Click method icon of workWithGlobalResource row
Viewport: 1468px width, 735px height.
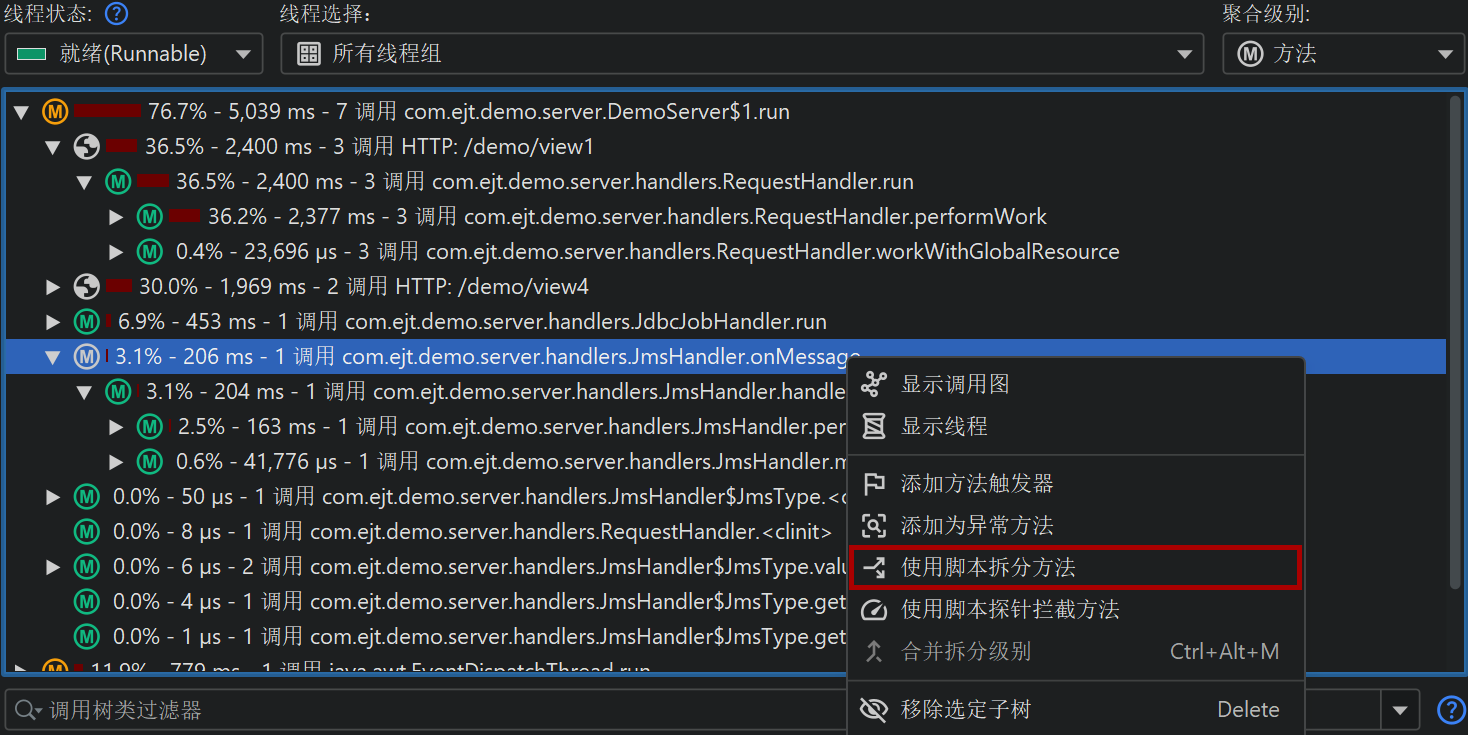150,252
